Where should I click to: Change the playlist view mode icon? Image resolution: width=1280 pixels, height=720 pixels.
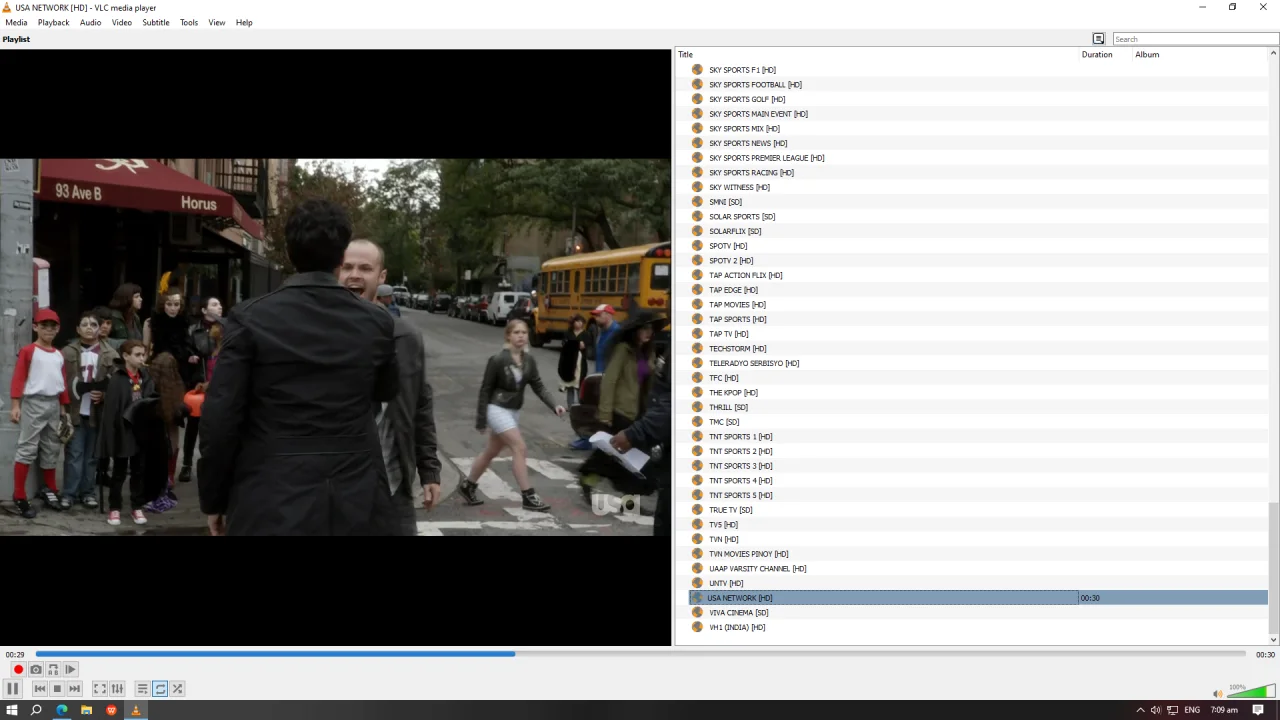(1098, 39)
